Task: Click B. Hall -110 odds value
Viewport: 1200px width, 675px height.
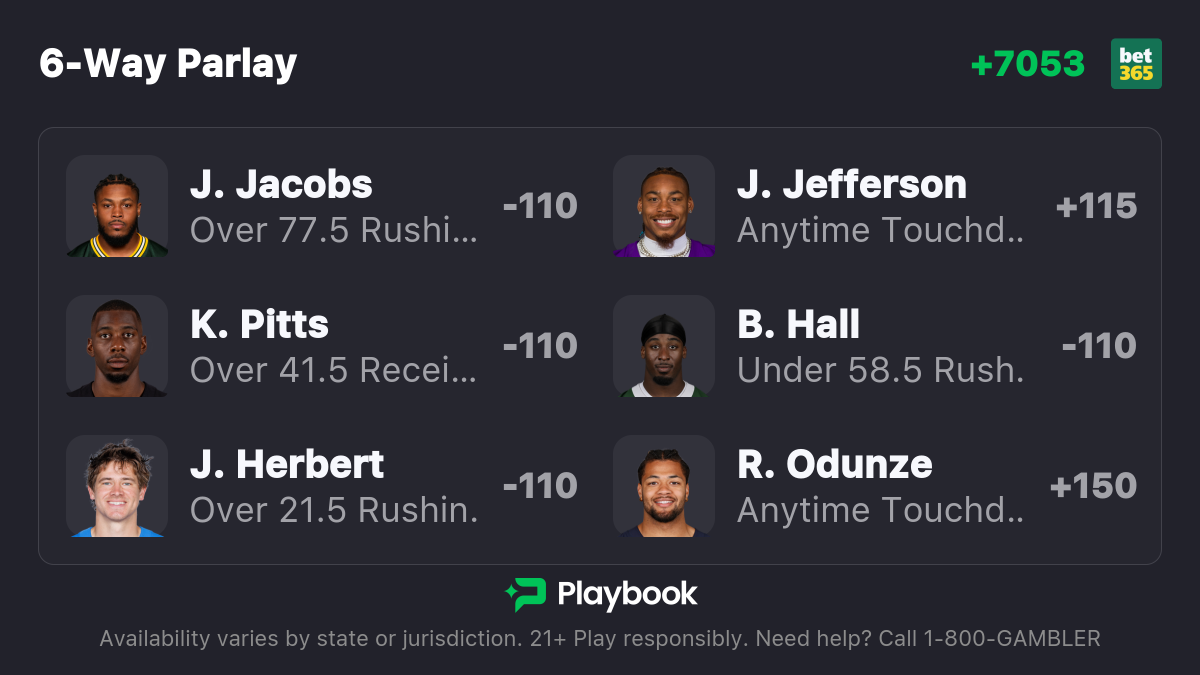Action: (x=1099, y=346)
